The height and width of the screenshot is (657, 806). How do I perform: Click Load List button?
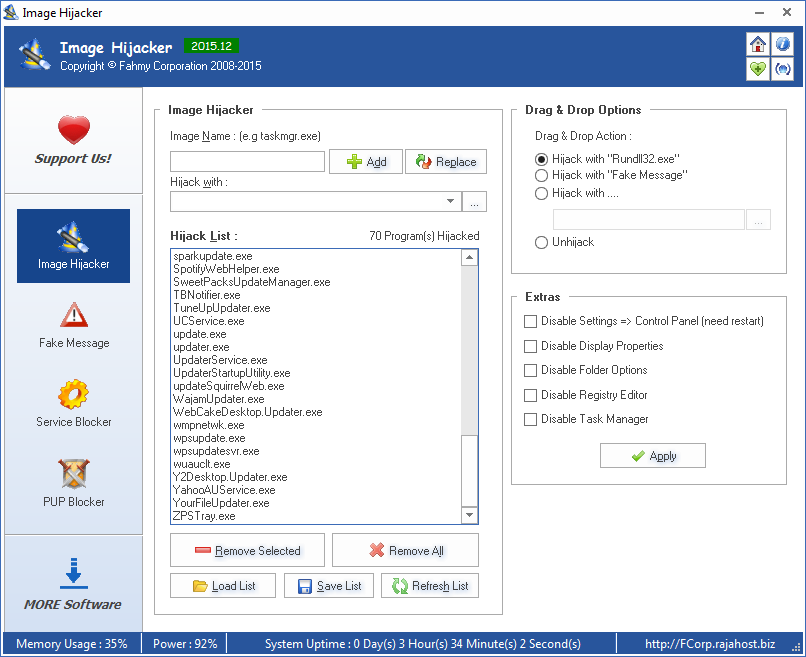(223, 586)
